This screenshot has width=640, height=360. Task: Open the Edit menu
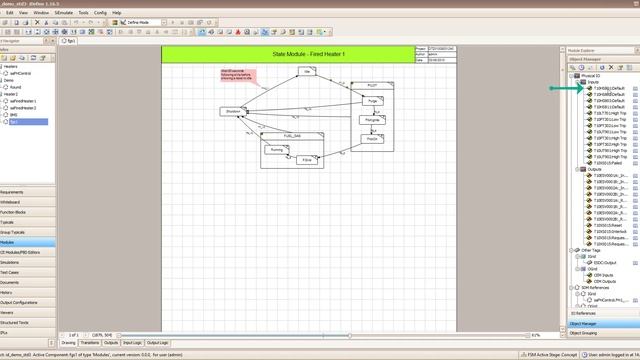(9, 13)
